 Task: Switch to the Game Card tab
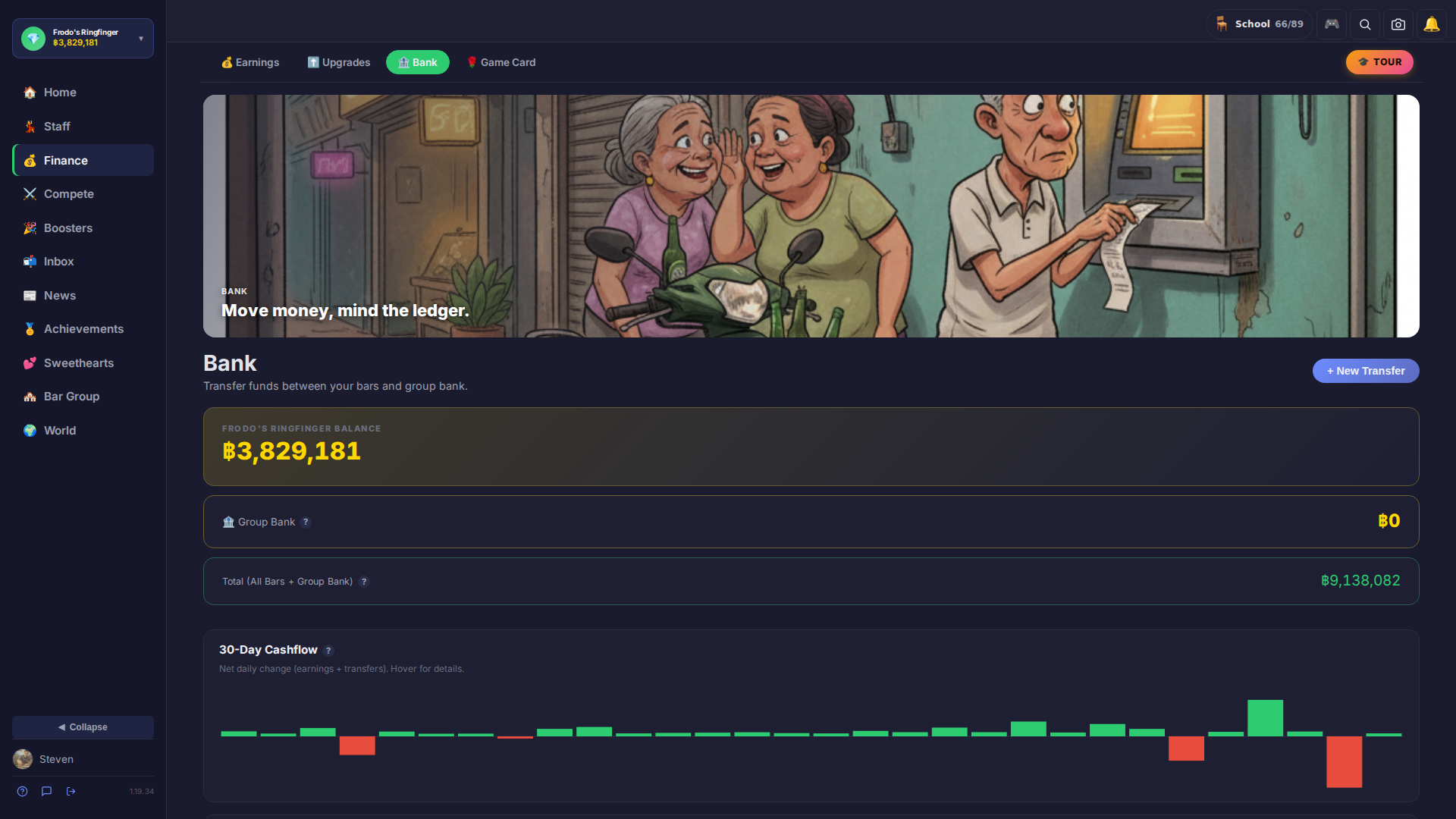click(501, 62)
